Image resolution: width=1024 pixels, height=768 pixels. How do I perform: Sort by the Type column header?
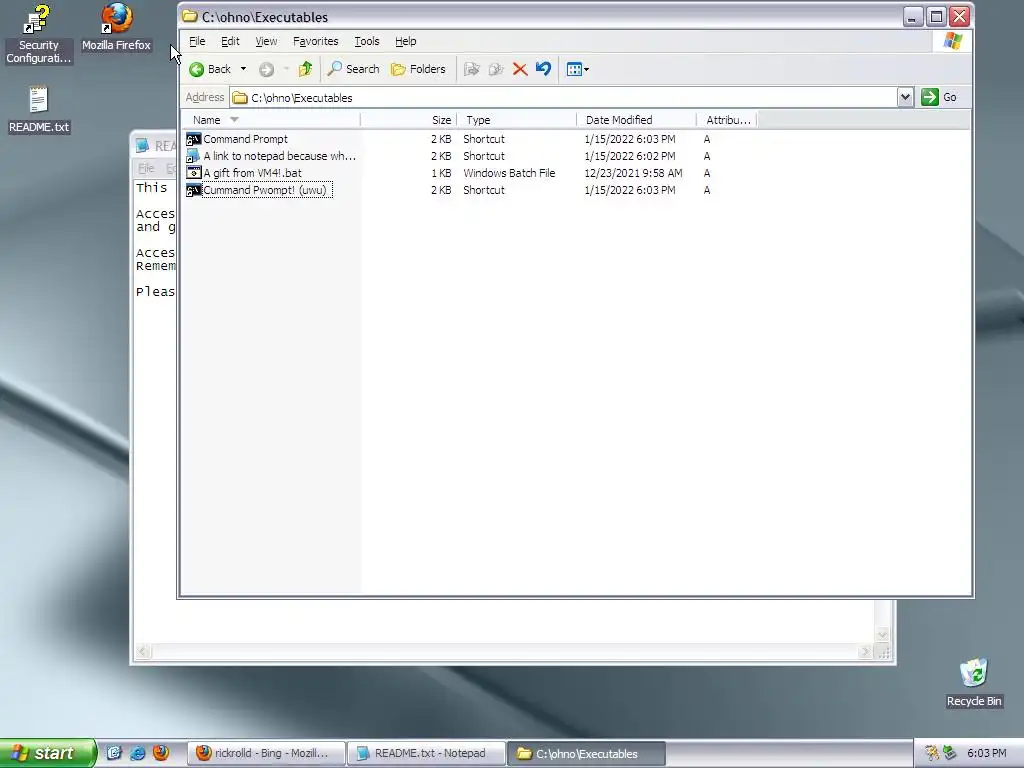tap(517, 120)
